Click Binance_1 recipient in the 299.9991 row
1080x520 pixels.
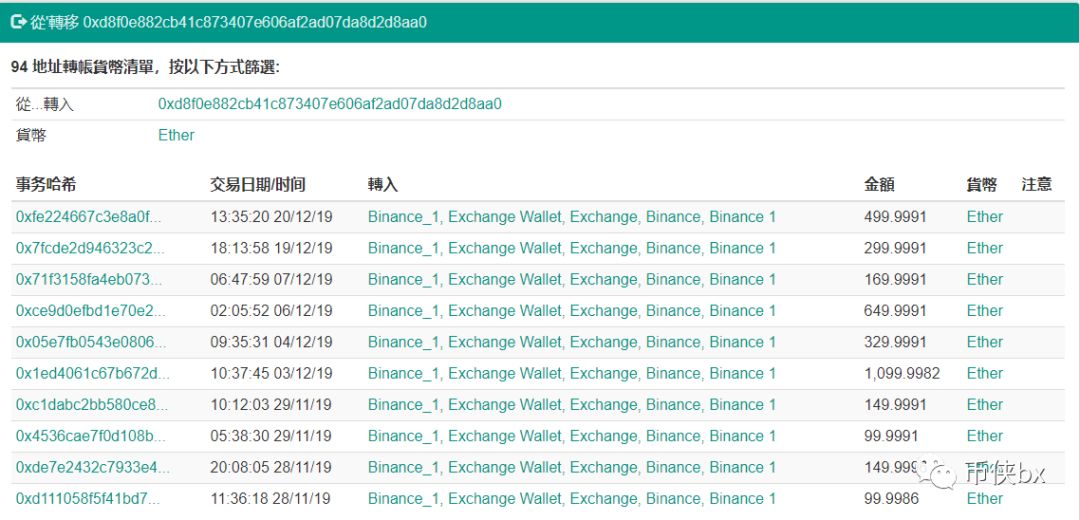click(x=572, y=248)
